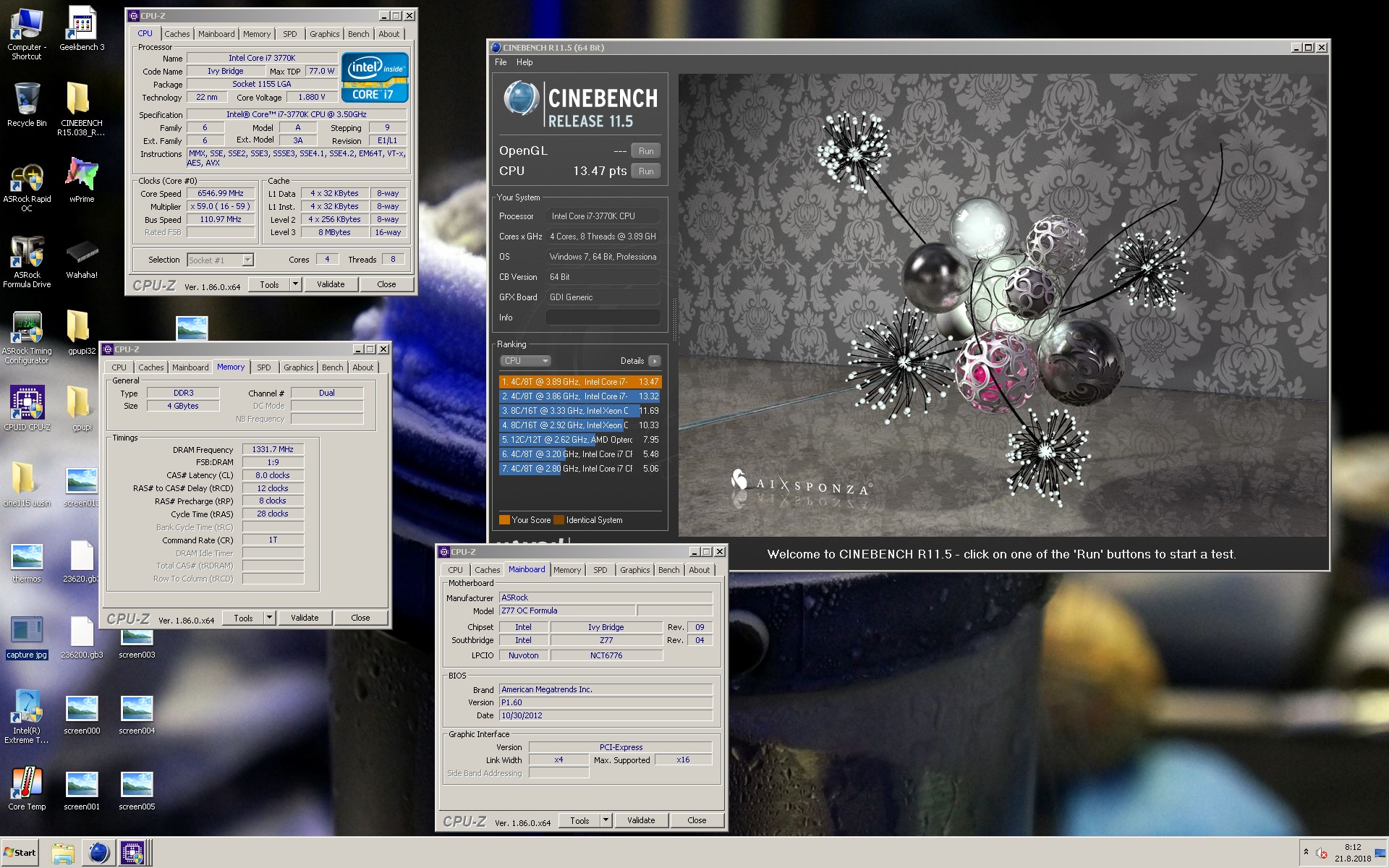Expand Tools dropdown arrow in Mainboard window

coord(606,820)
